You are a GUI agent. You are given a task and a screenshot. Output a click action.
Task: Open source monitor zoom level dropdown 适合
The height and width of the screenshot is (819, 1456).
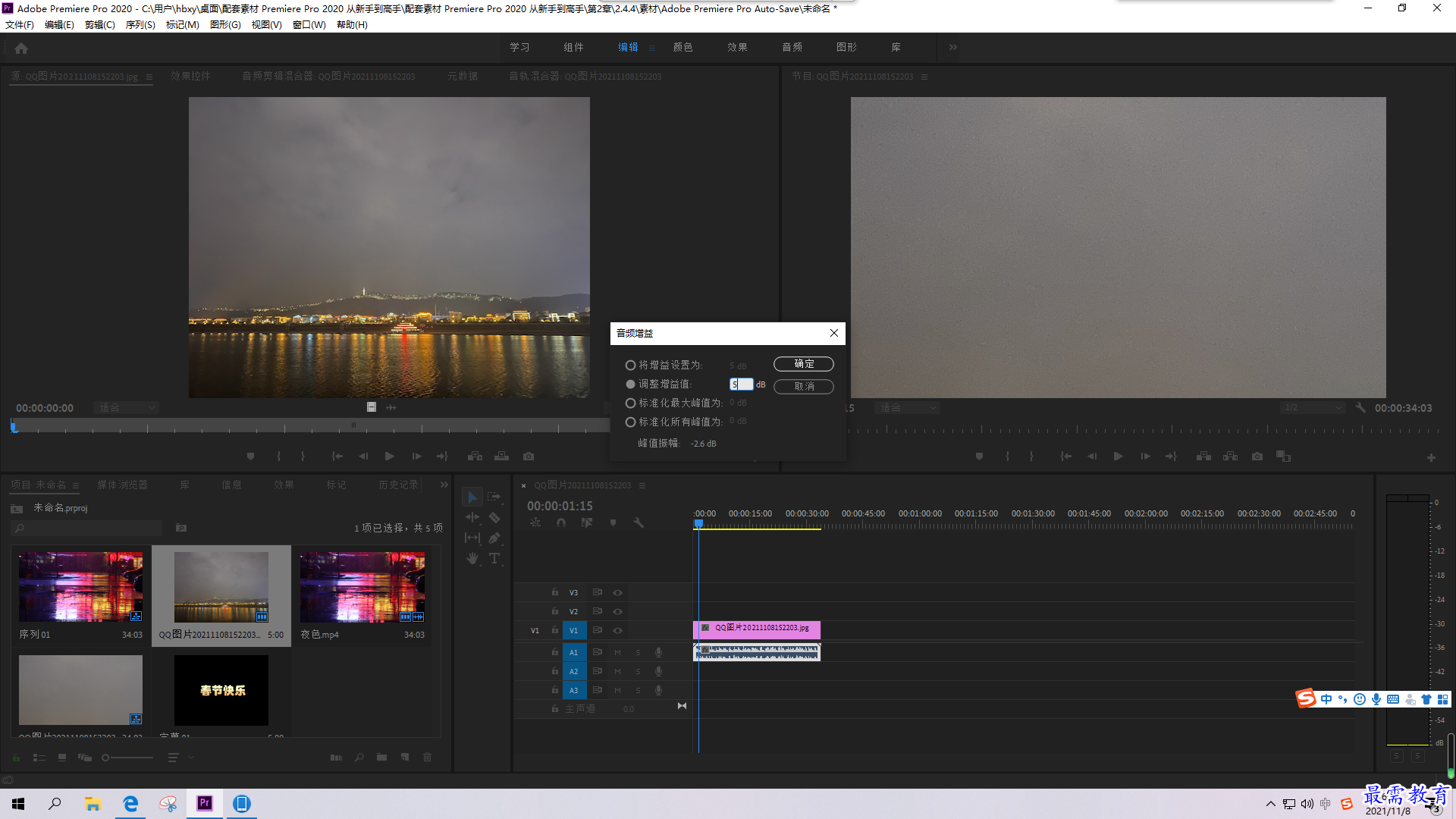(x=126, y=408)
